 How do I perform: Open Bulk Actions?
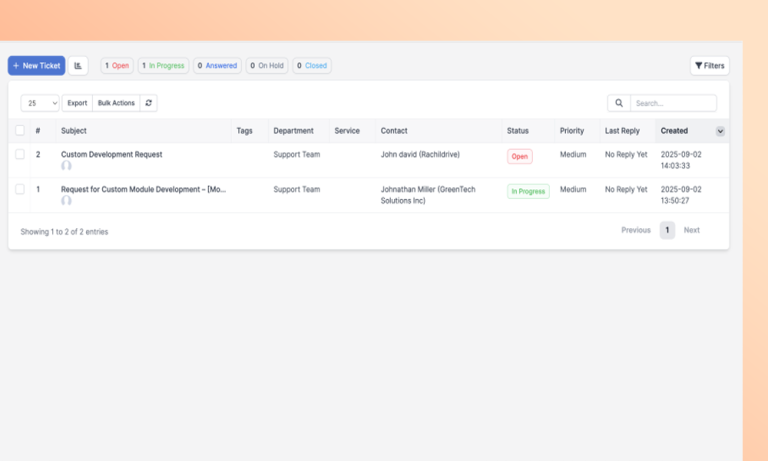click(x=116, y=103)
